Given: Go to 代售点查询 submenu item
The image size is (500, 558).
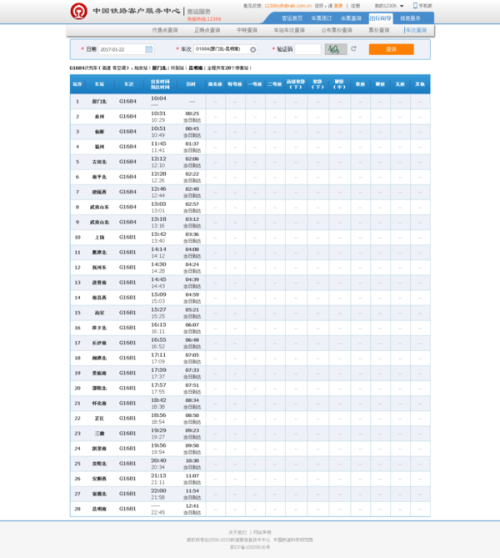Looking at the screenshot, I should 165,30.
